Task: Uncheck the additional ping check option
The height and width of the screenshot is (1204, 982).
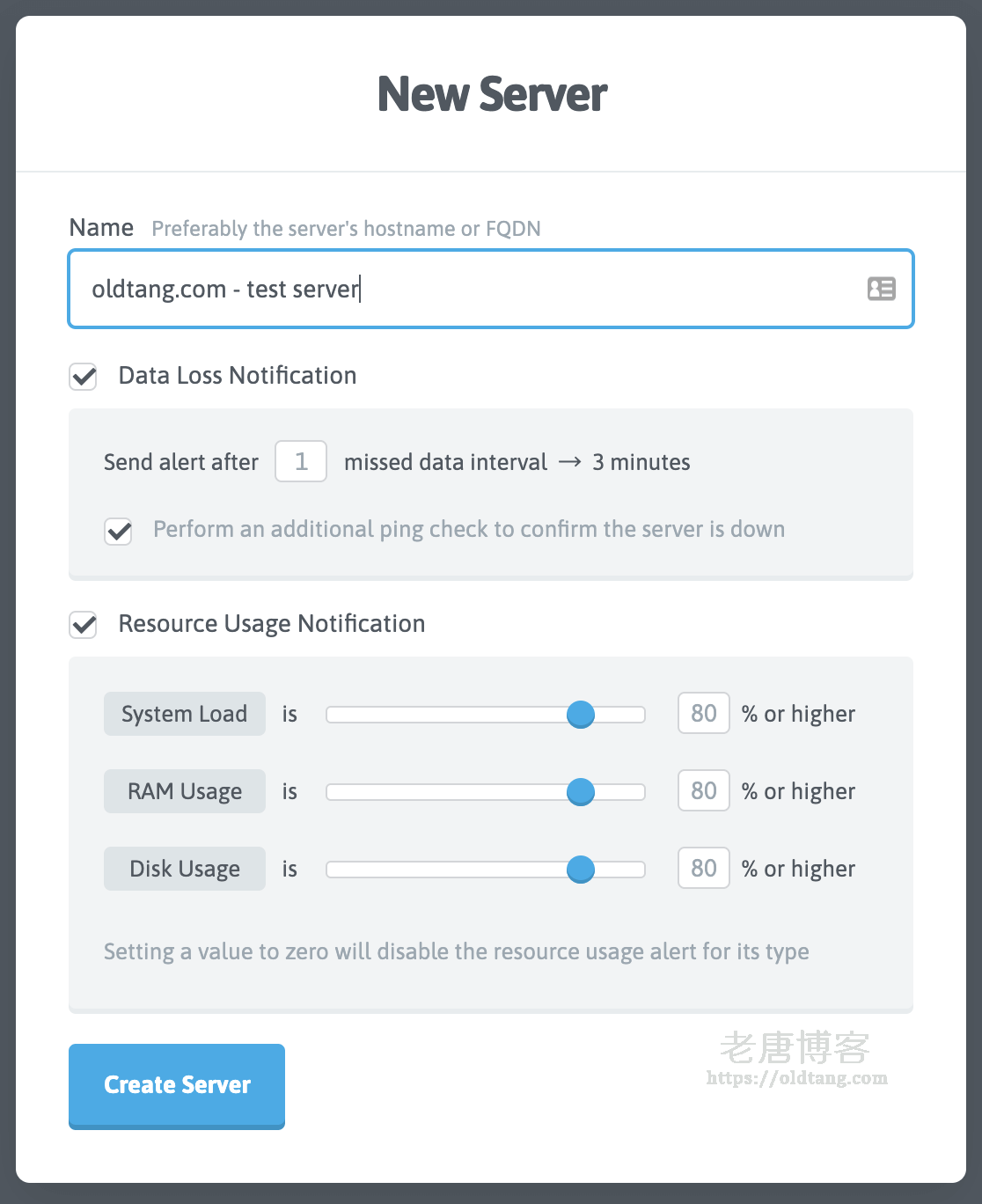Action: pyautogui.click(x=119, y=531)
